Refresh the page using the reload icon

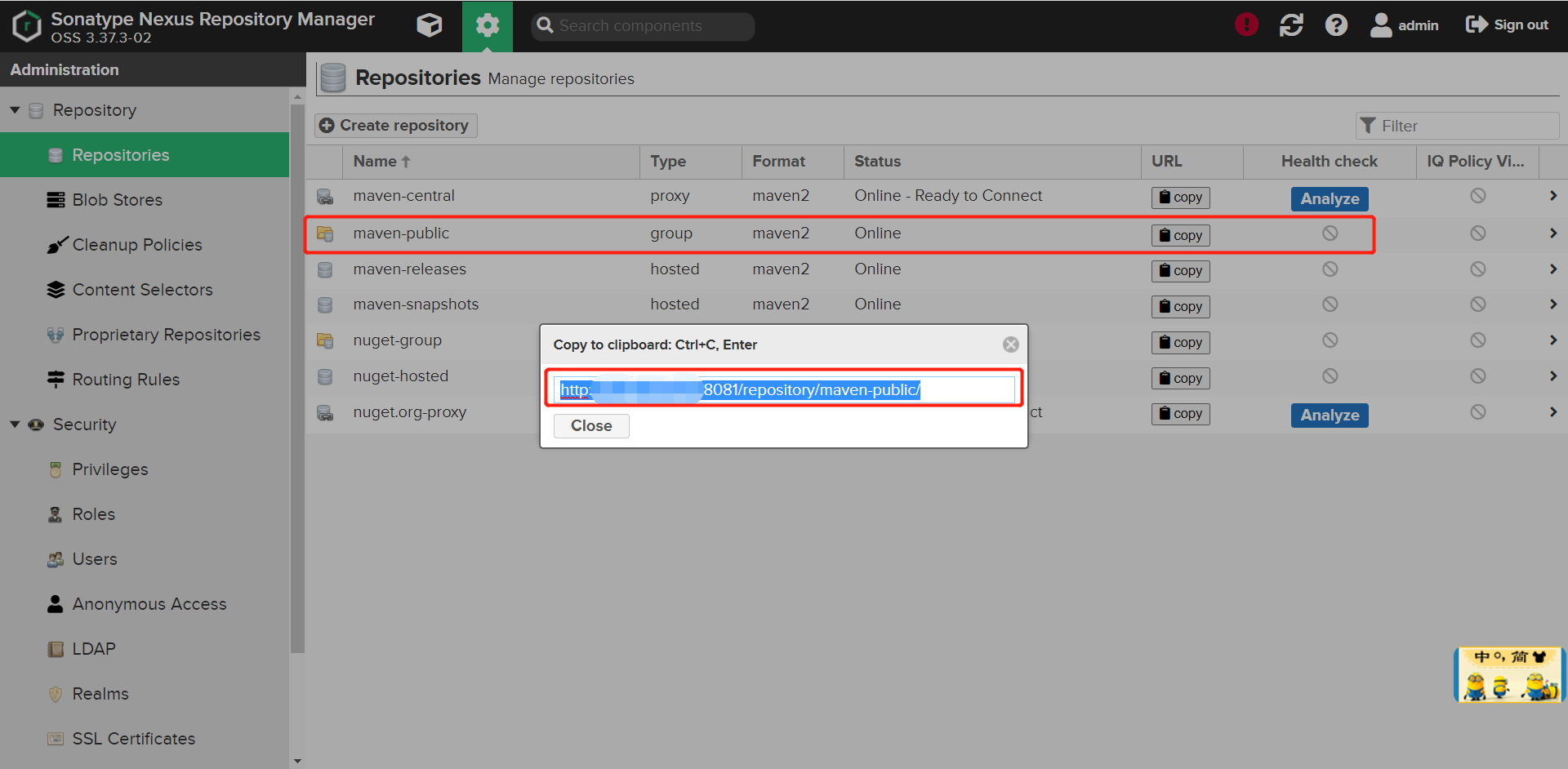1291,25
